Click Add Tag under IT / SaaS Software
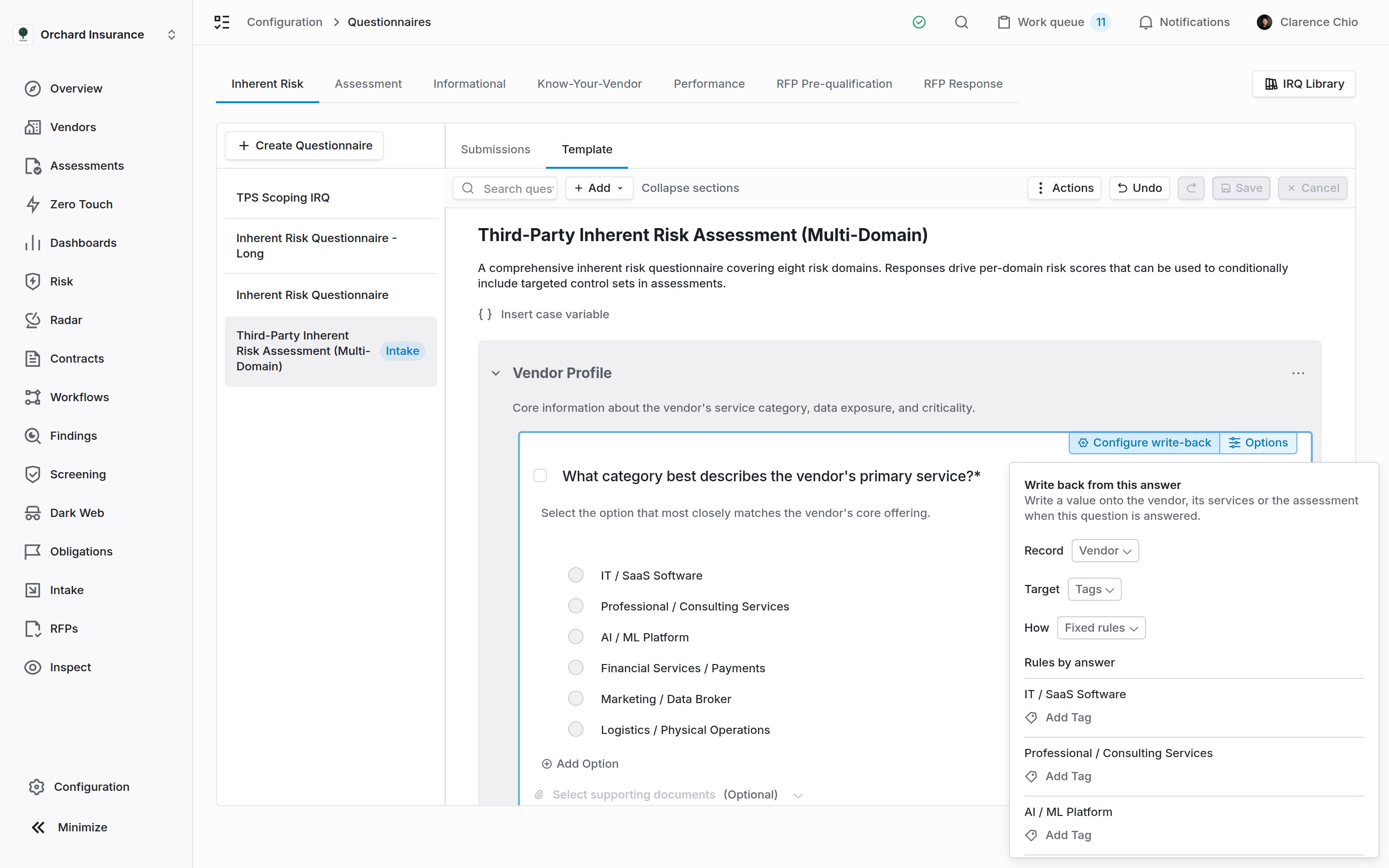 point(1059,718)
